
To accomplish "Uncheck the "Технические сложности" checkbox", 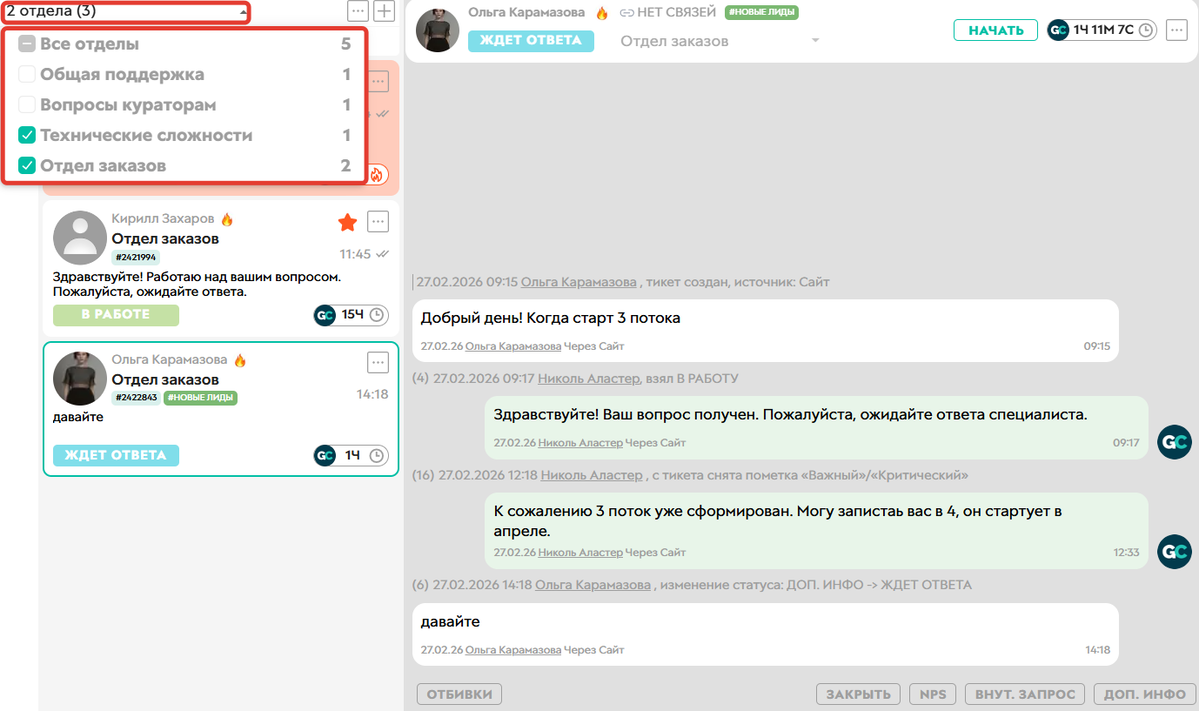I will click(x=27, y=135).
